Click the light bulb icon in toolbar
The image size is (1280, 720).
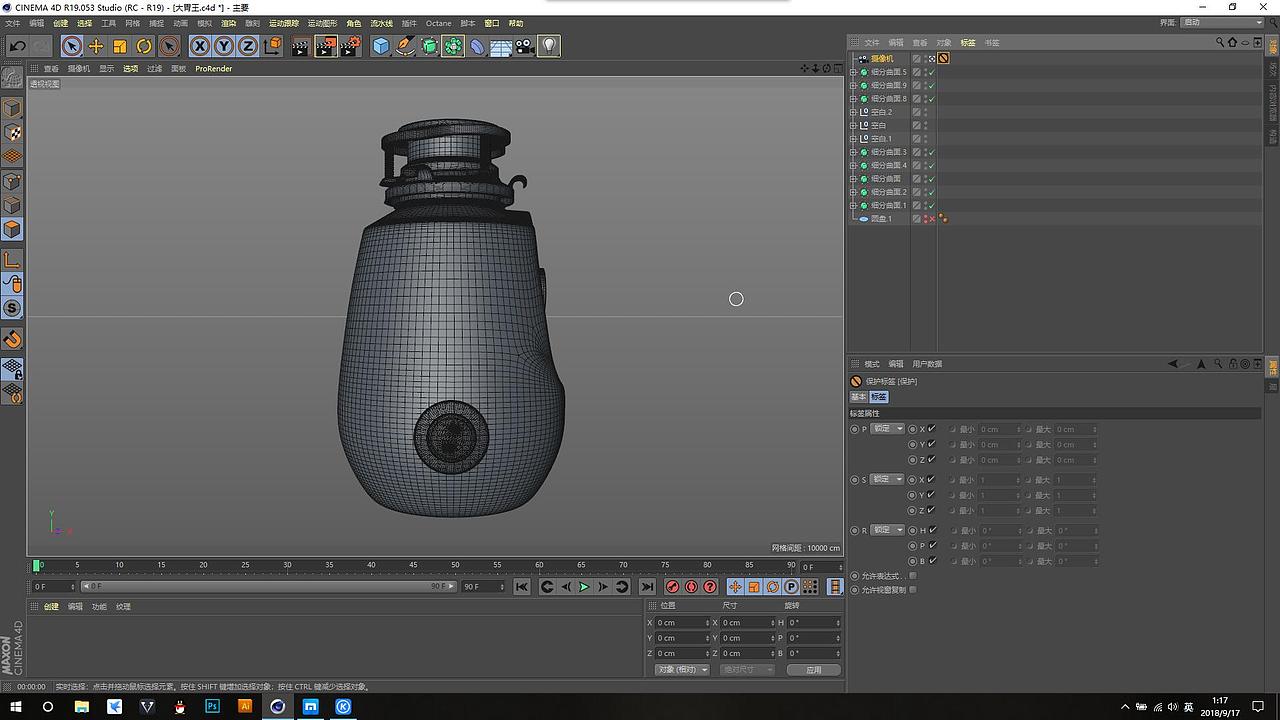pos(549,46)
